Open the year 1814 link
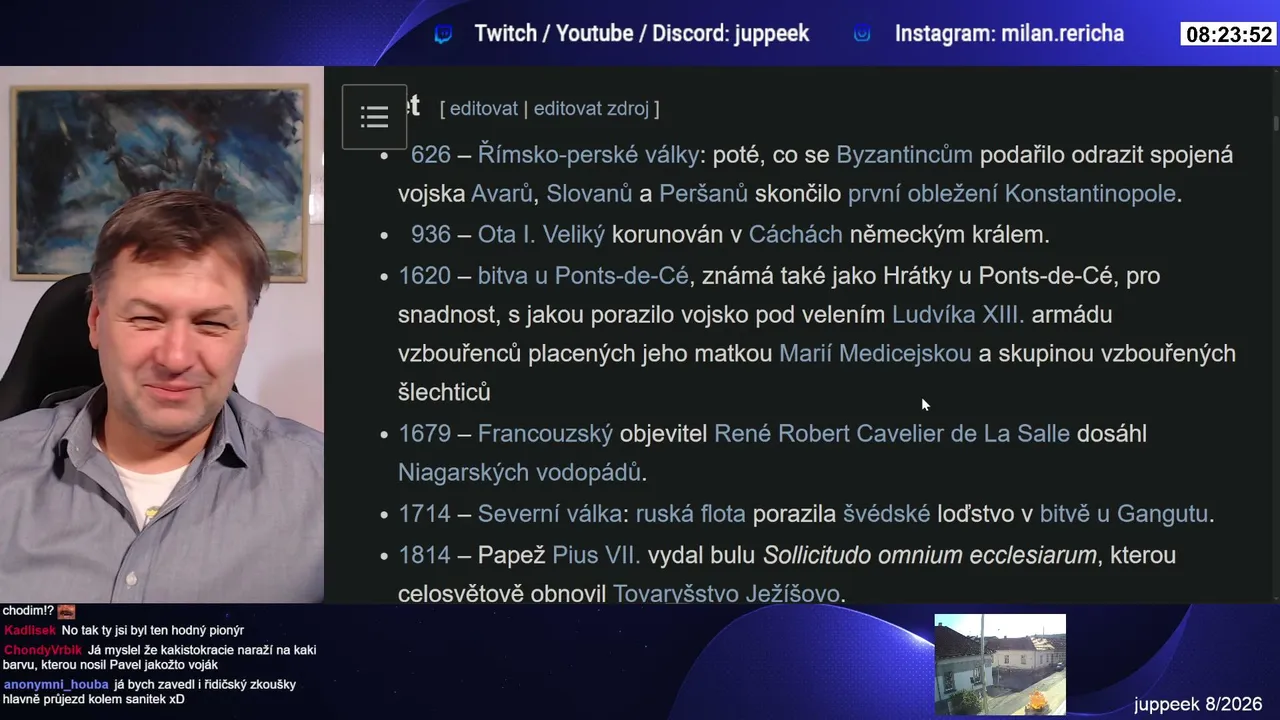This screenshot has width=1280, height=720. [424, 556]
